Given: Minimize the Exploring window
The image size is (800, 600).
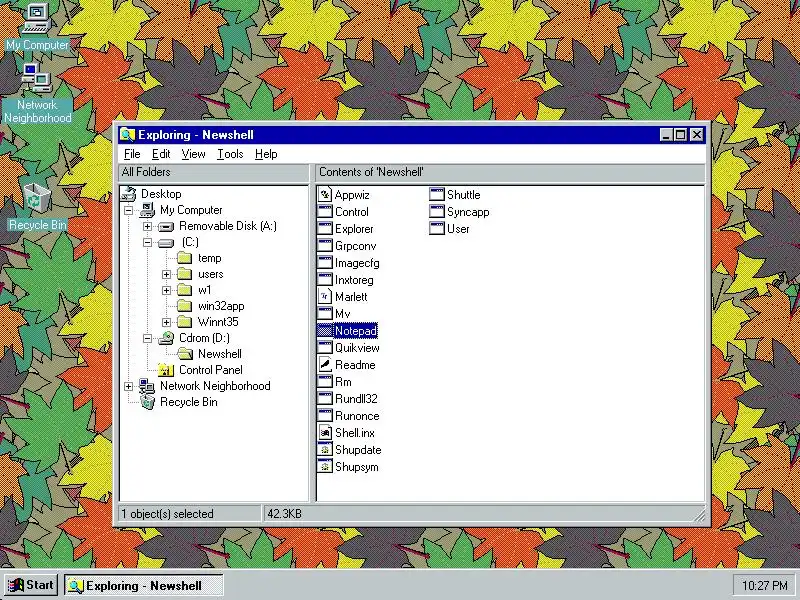Looking at the screenshot, I should [x=666, y=135].
